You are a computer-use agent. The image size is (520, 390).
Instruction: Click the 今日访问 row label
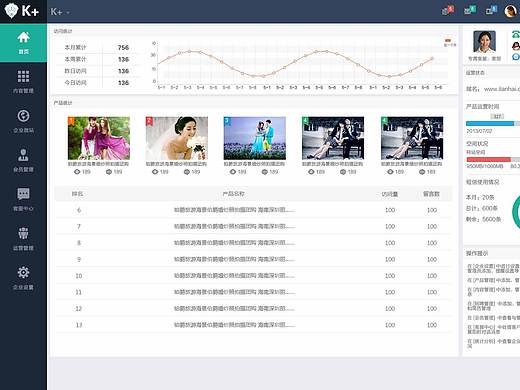point(75,83)
